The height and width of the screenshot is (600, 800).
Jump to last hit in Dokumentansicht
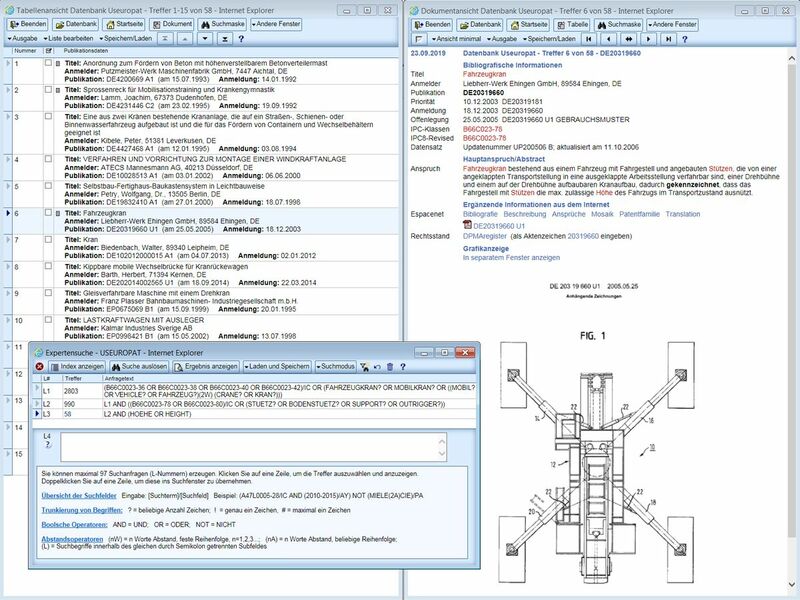(x=668, y=39)
